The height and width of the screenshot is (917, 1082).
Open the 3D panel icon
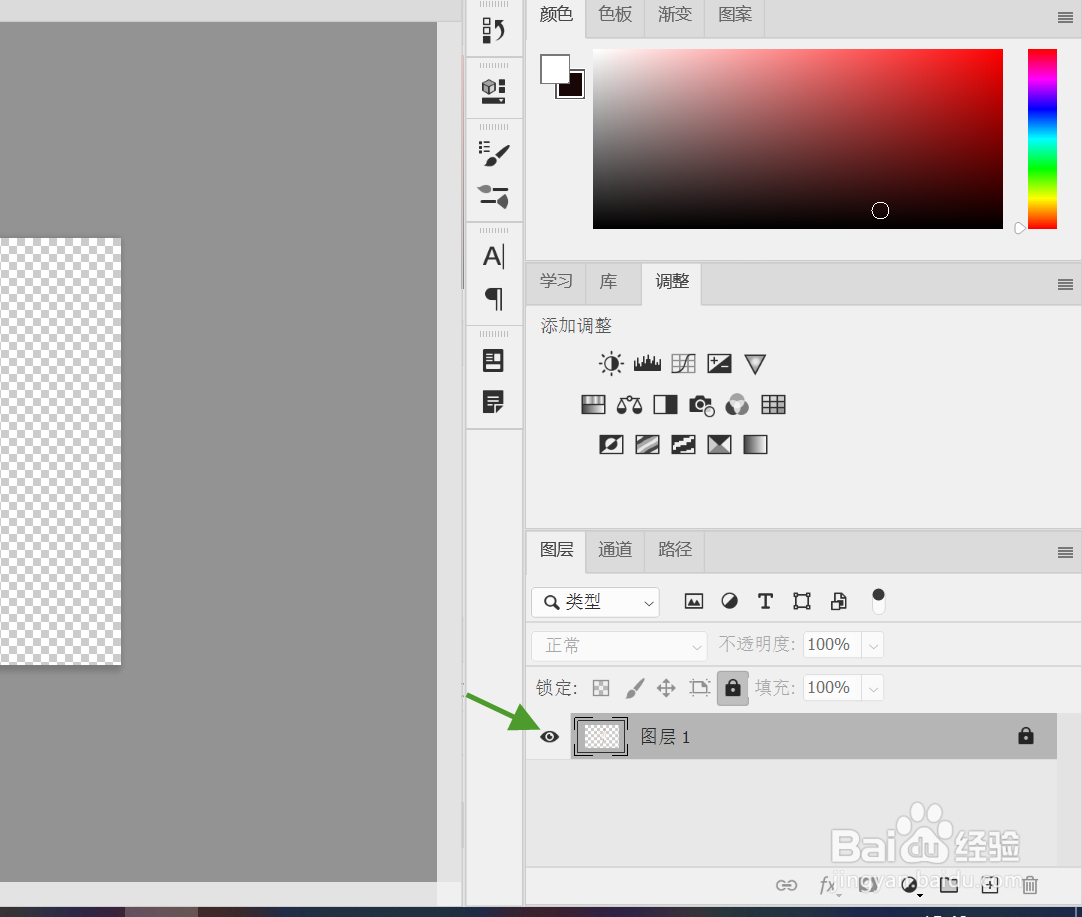[493, 90]
